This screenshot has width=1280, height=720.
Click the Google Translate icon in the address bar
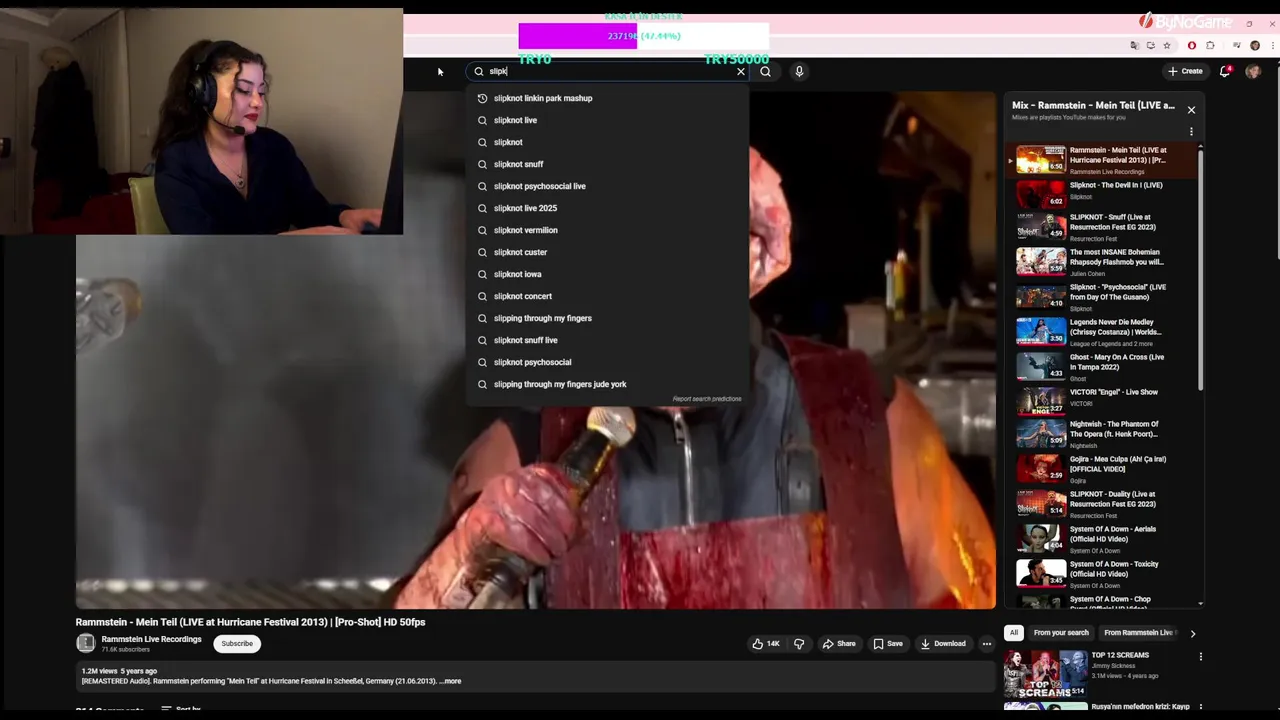1134,45
